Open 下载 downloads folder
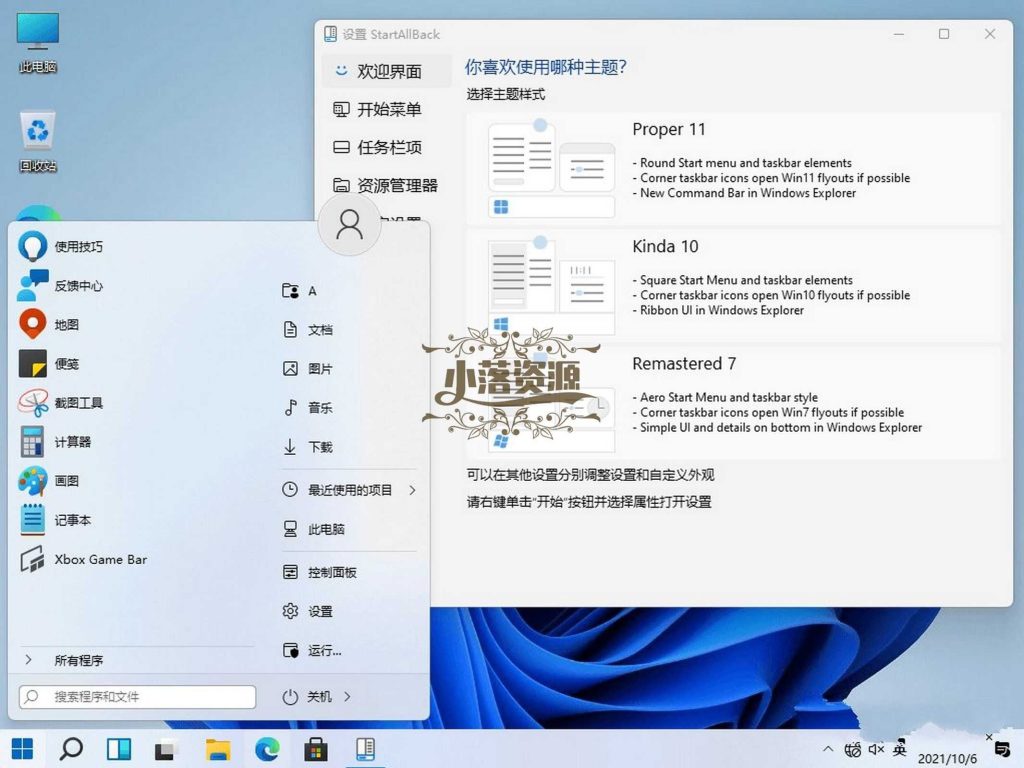Image resolution: width=1024 pixels, height=768 pixels. [308, 447]
